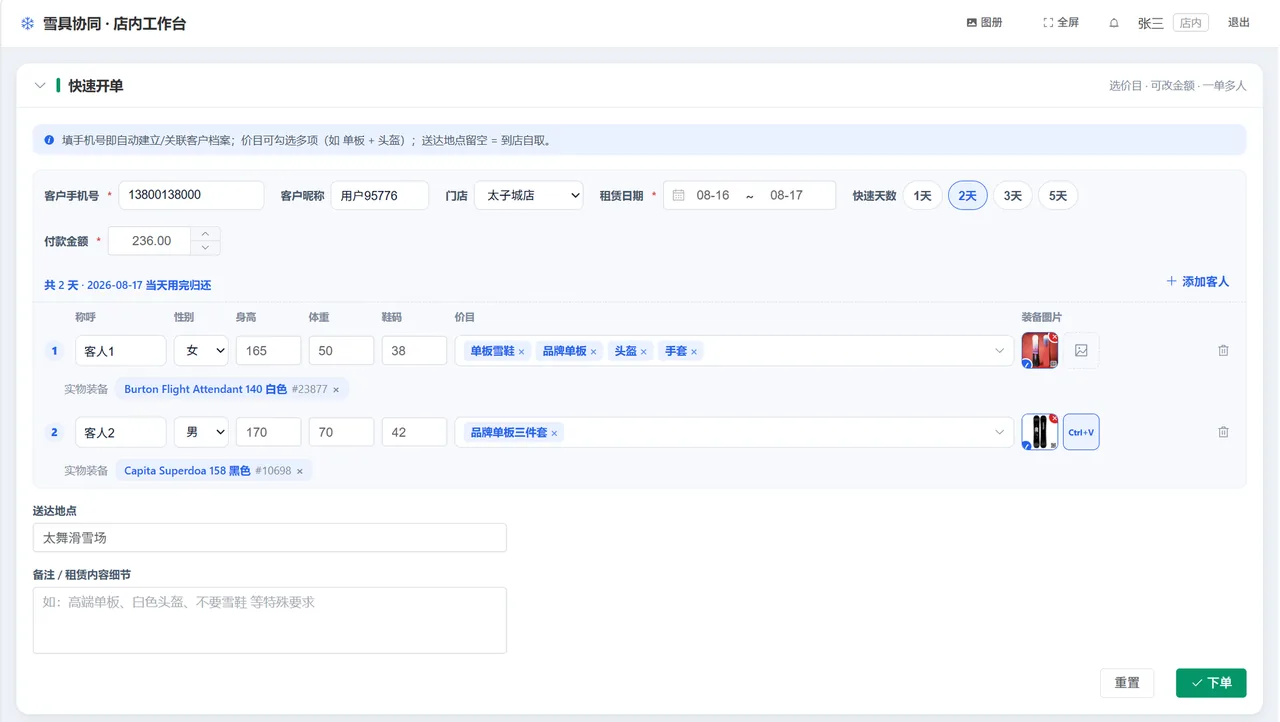Open the red snowboard thumbnail for 客人1
Viewport: 1280px width, 722px height.
(x=1039, y=351)
